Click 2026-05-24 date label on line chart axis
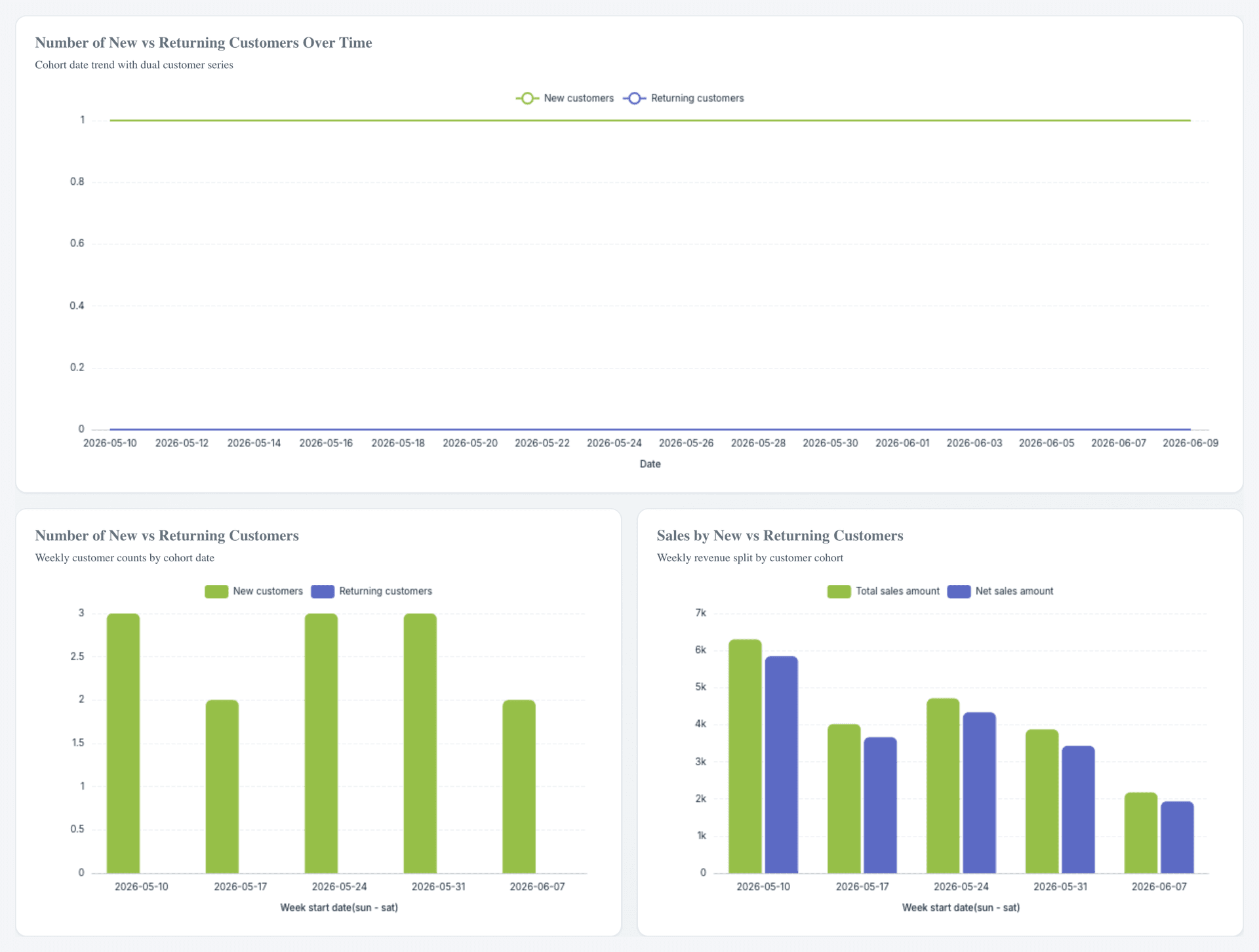Viewport: 1259px width, 952px height. [614, 443]
